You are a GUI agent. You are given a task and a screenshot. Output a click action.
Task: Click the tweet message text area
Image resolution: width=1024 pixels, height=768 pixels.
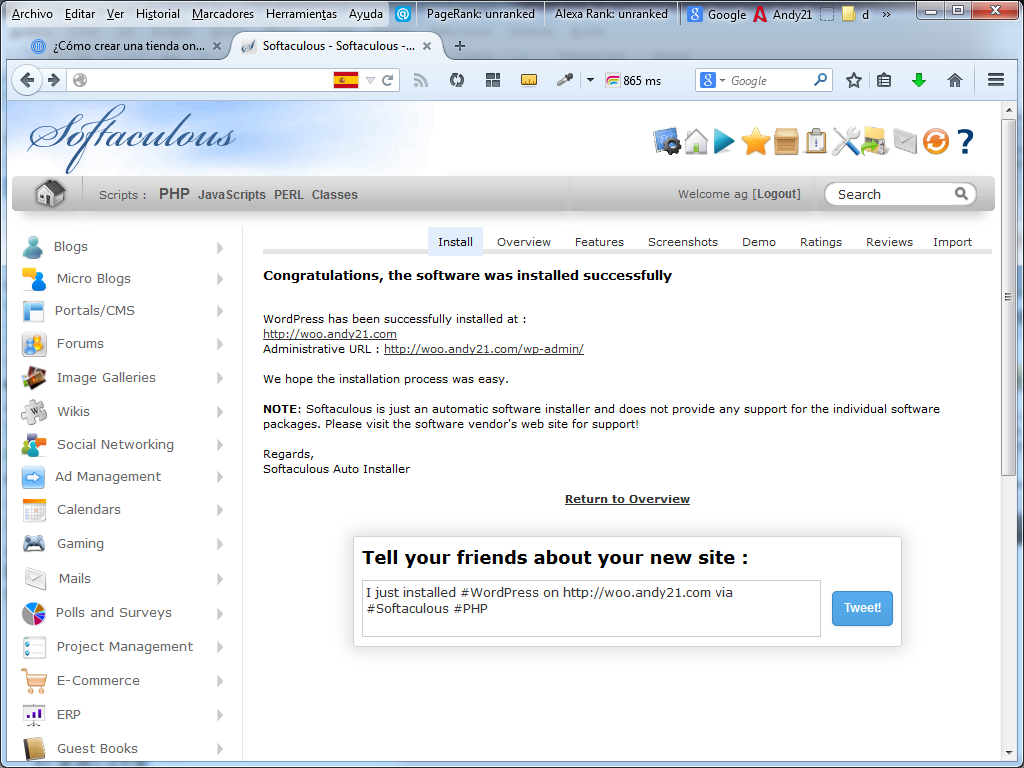point(591,609)
